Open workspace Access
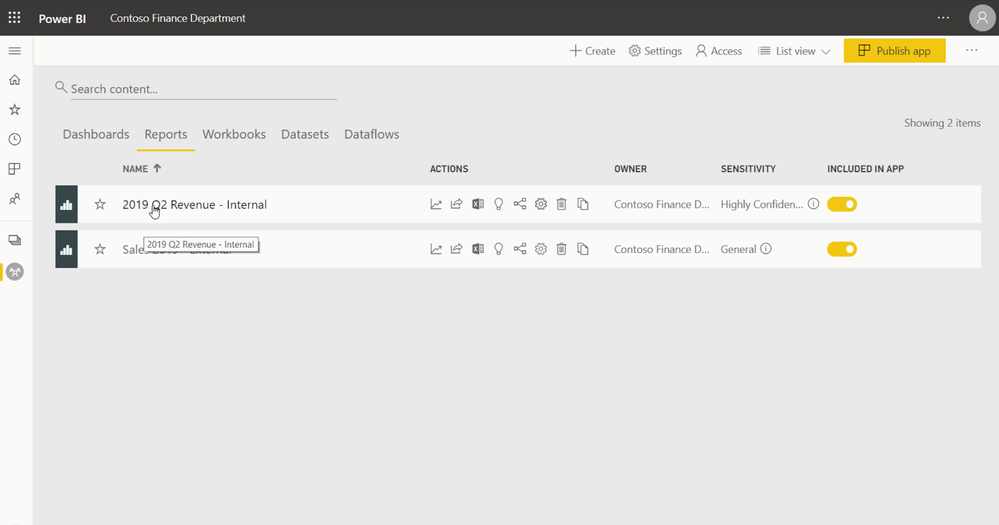Viewport: 999px width, 525px height. [719, 51]
